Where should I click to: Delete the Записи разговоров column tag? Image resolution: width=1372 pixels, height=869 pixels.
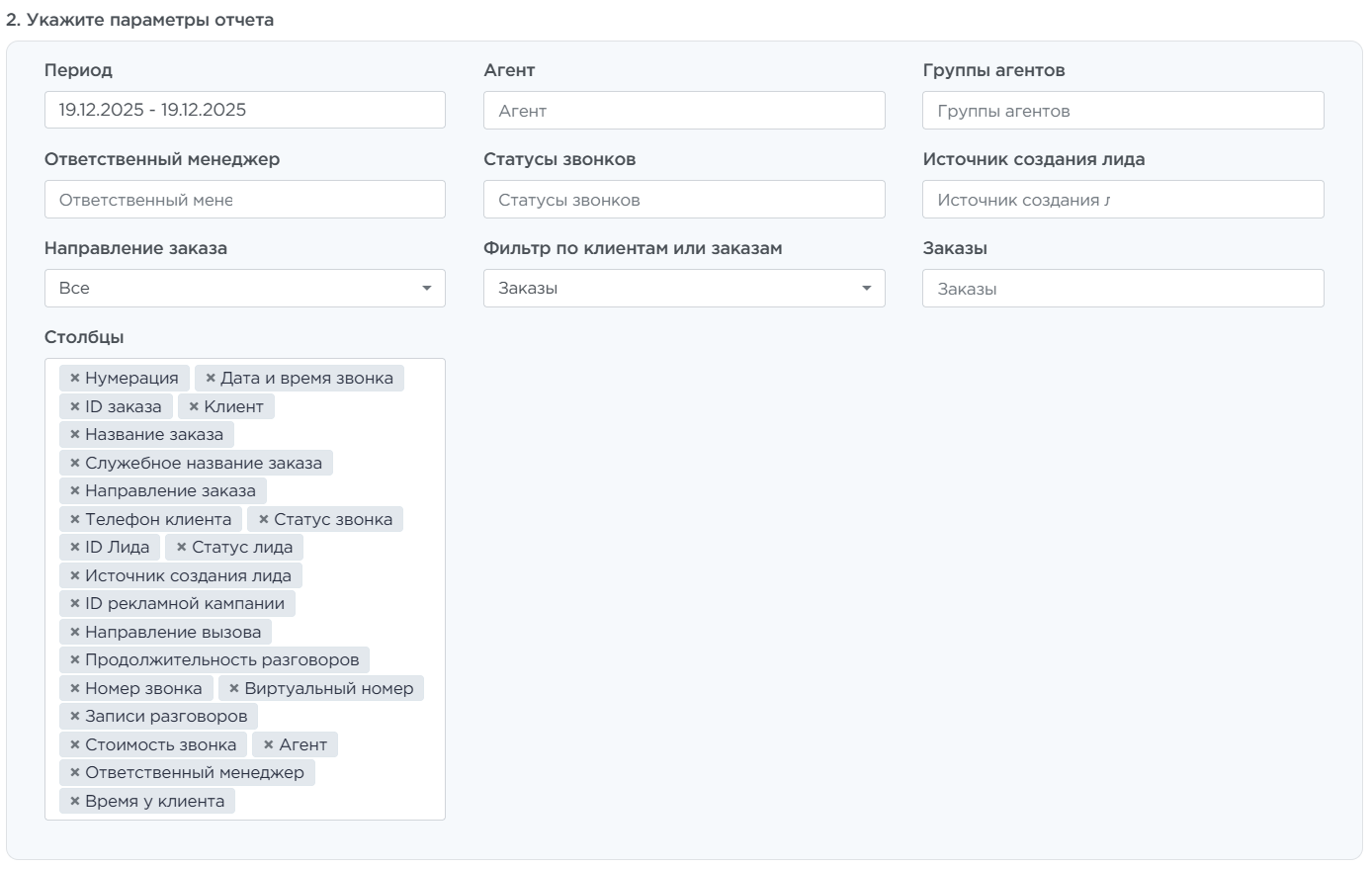point(74,717)
